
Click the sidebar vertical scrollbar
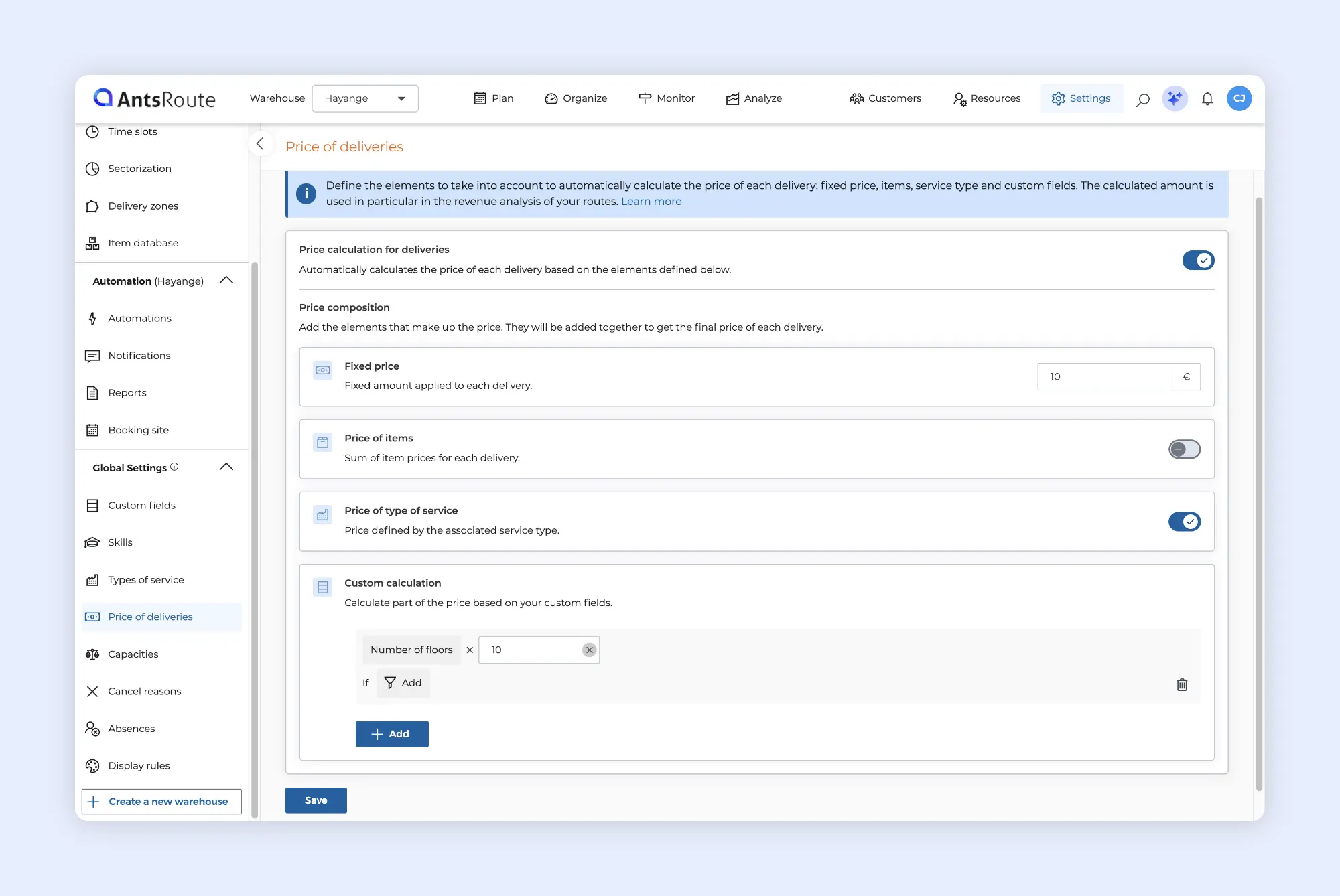coord(255,540)
